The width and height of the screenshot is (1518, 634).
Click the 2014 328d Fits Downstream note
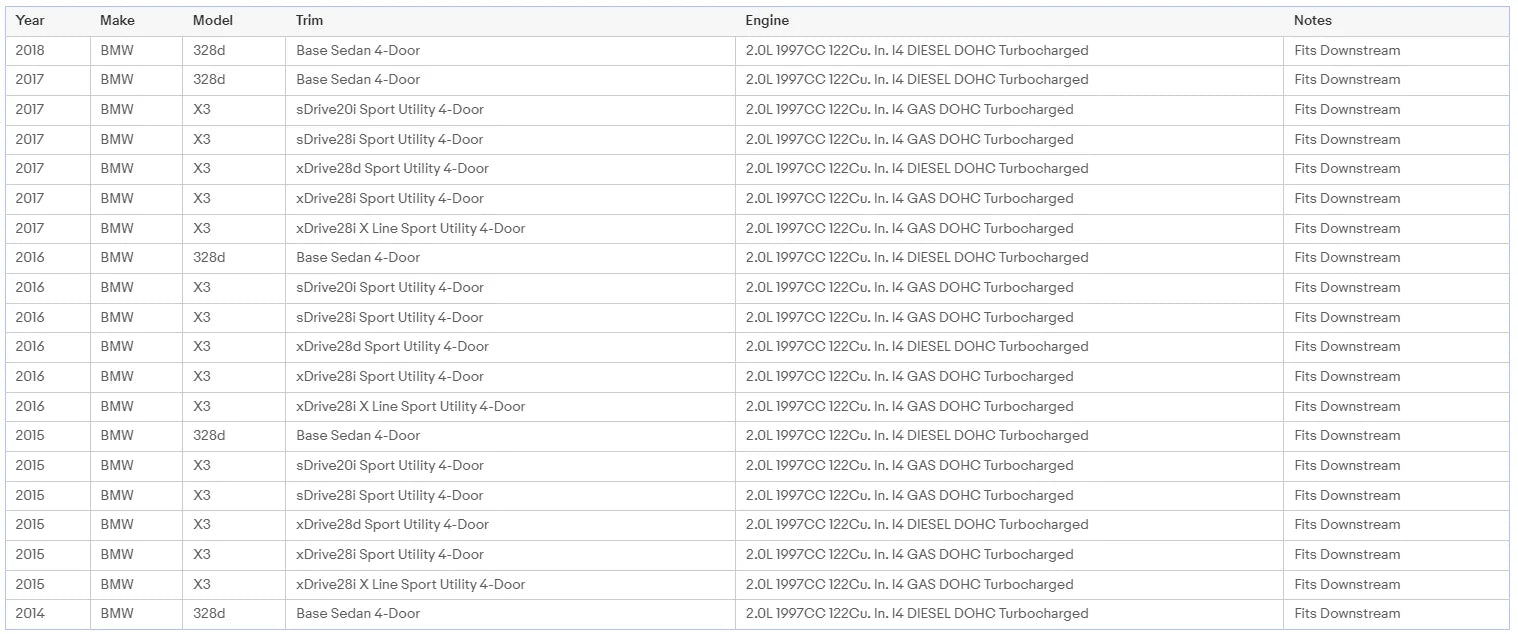(1347, 613)
